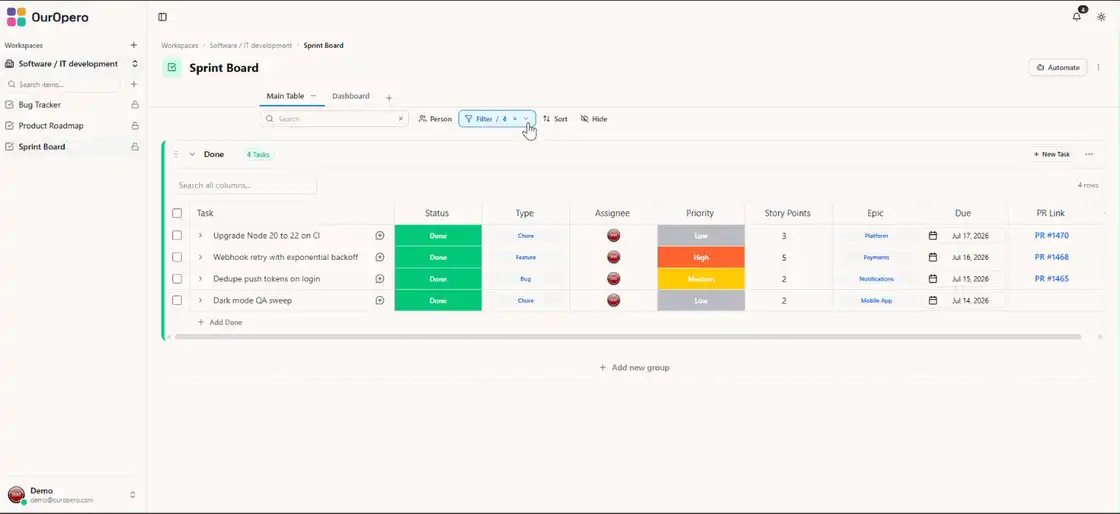Screen dimensions: 1120x514
Task: Open Bug Tracker board in sidebar
Action: 40,105
